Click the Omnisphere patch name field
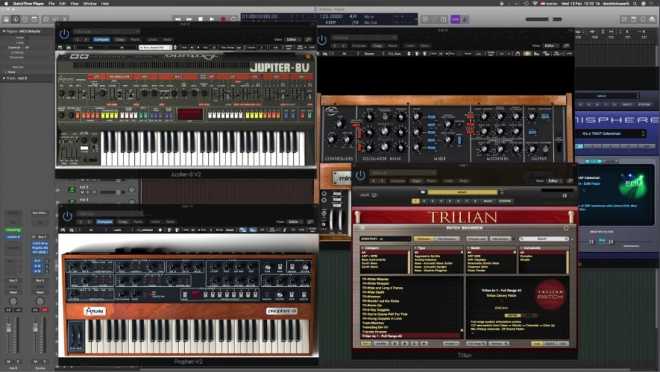 [610, 133]
